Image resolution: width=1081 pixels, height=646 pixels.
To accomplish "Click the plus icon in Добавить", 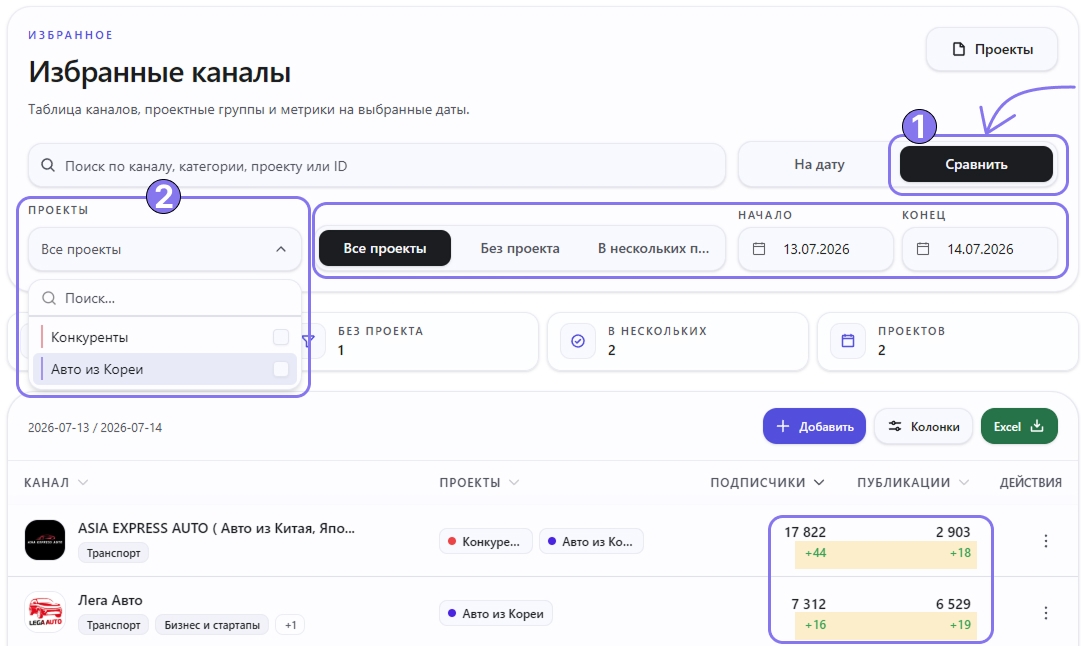I will pyautogui.click(x=782, y=426).
